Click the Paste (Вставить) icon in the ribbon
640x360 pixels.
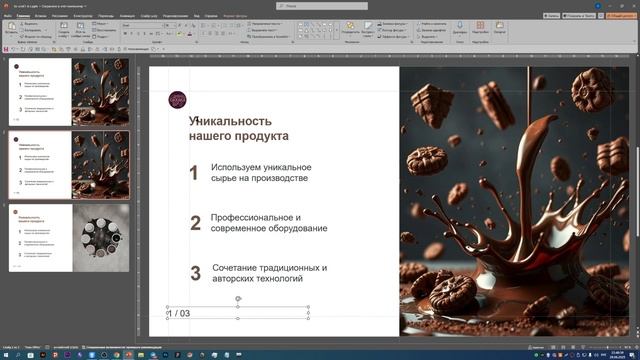coord(11,28)
